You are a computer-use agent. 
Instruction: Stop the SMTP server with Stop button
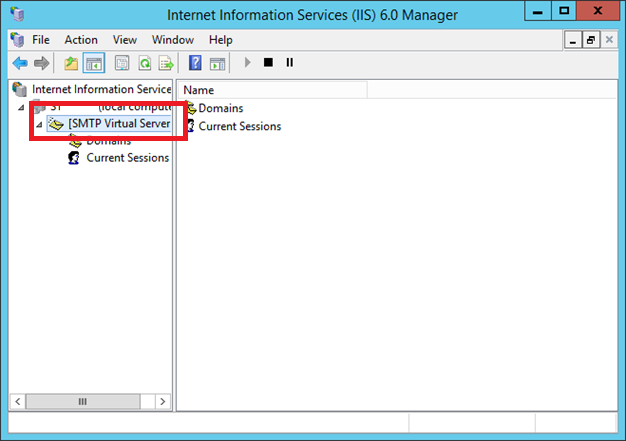268,62
